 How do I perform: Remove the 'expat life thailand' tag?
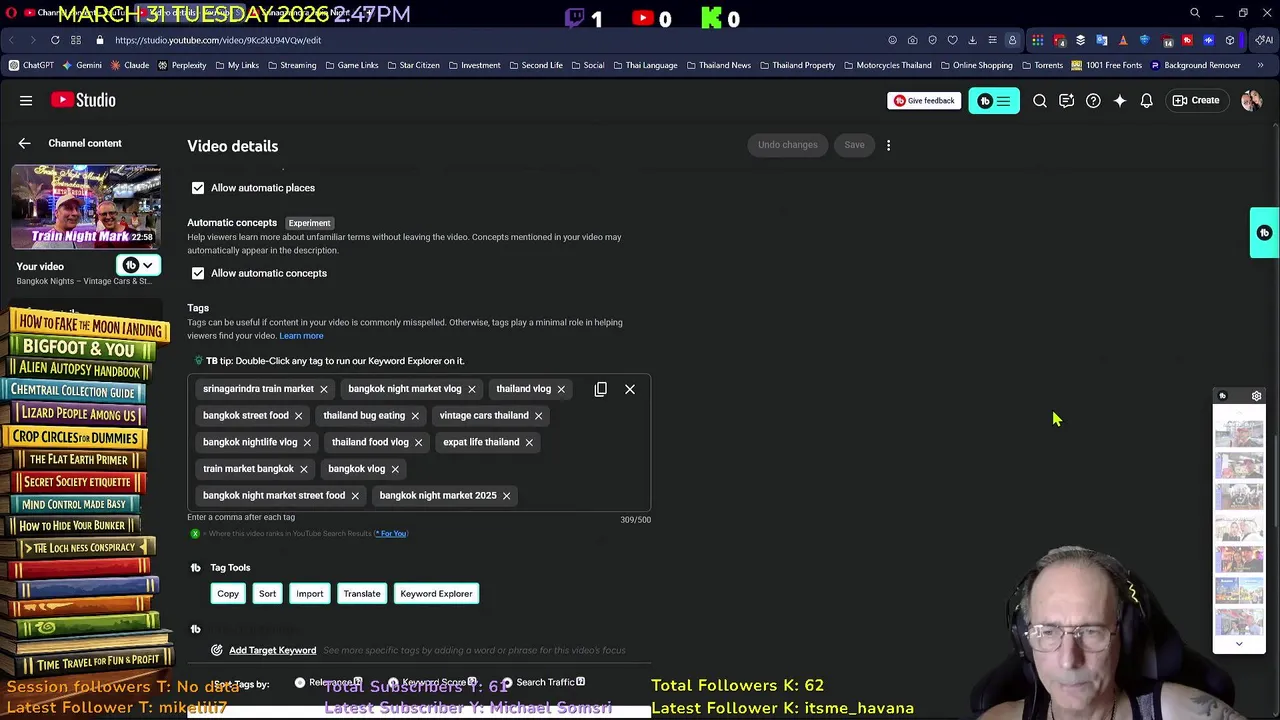[529, 442]
